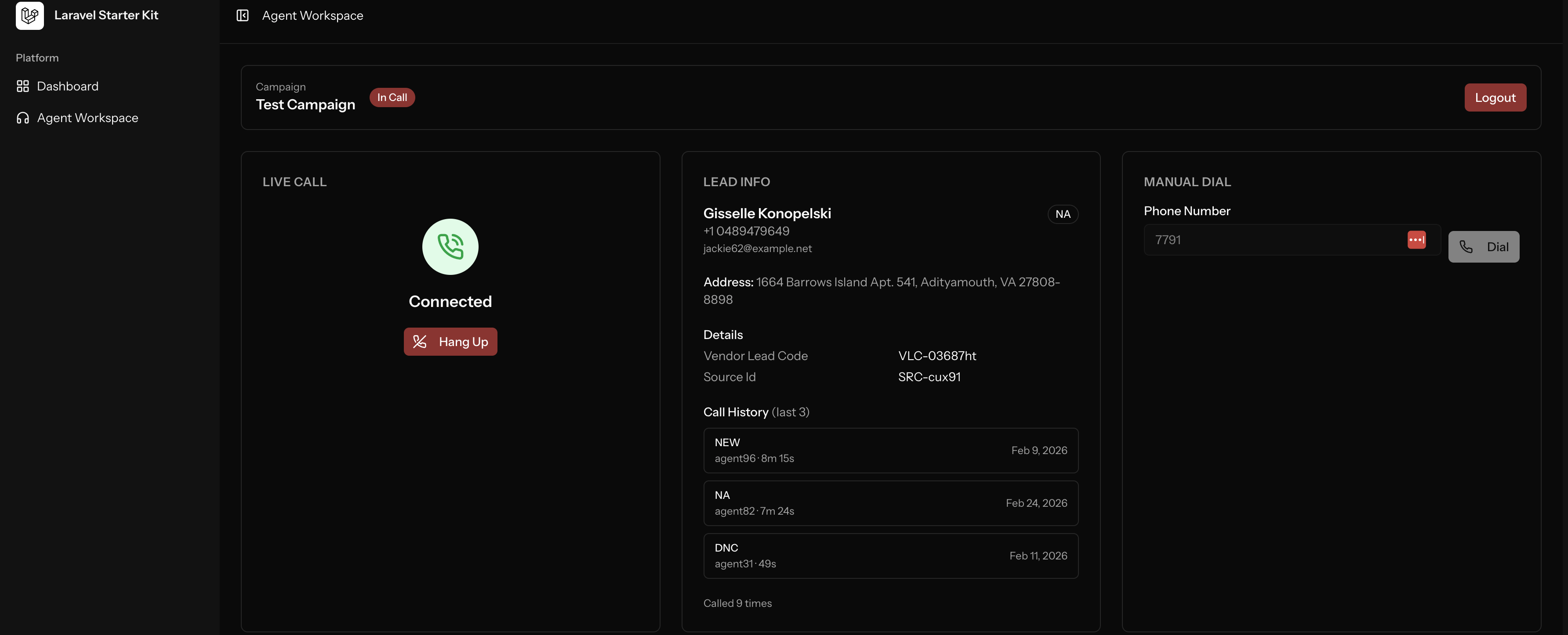Click the lead phone number +1 0489479649
The image size is (1568, 635).
click(x=746, y=231)
